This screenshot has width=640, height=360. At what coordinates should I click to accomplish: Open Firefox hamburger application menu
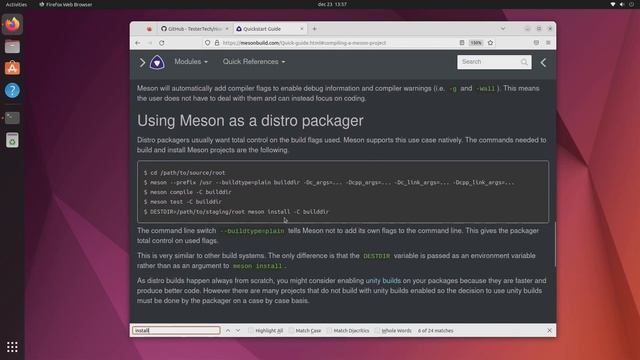tap(548, 43)
